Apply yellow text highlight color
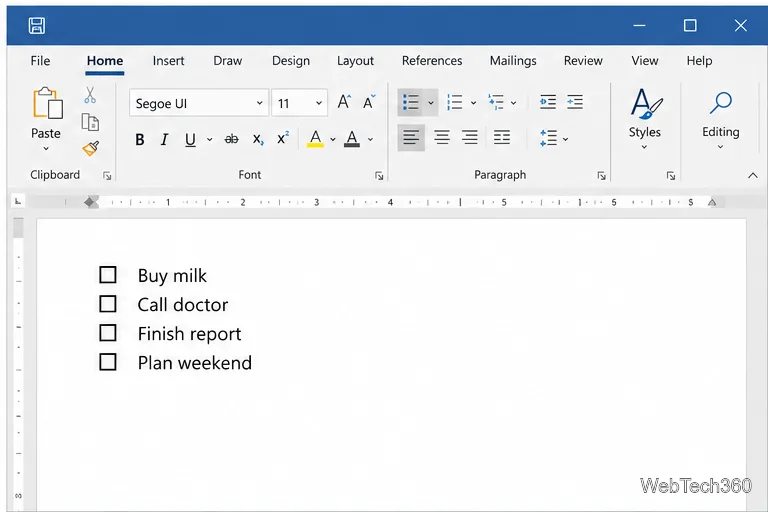 click(x=315, y=139)
